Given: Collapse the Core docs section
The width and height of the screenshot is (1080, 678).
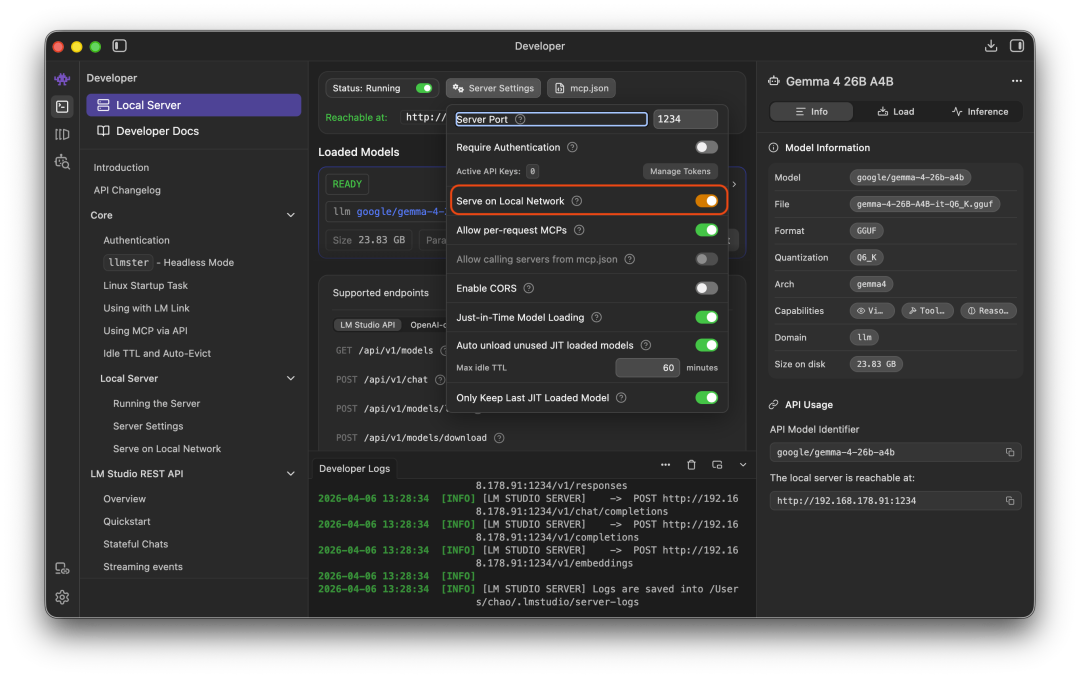Looking at the screenshot, I should click(291, 216).
